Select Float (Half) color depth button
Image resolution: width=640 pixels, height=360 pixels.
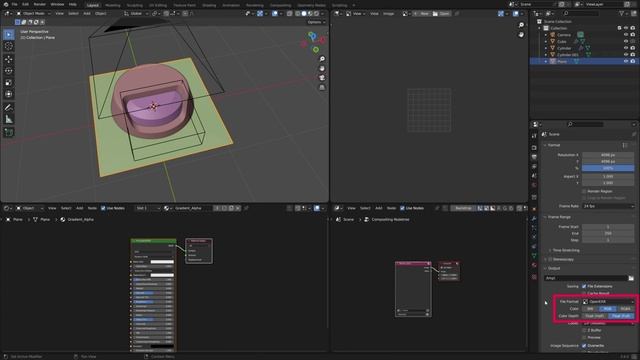(595, 316)
